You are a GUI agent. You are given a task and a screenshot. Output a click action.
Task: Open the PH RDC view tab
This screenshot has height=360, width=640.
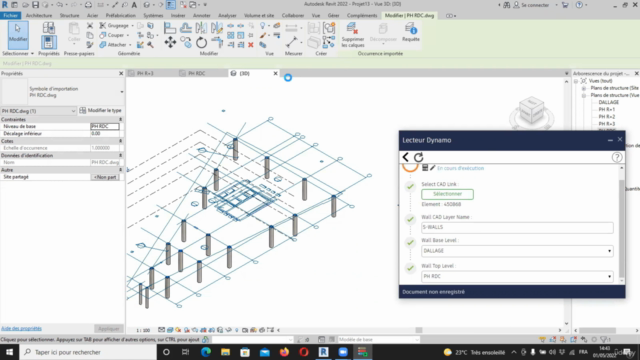196,73
